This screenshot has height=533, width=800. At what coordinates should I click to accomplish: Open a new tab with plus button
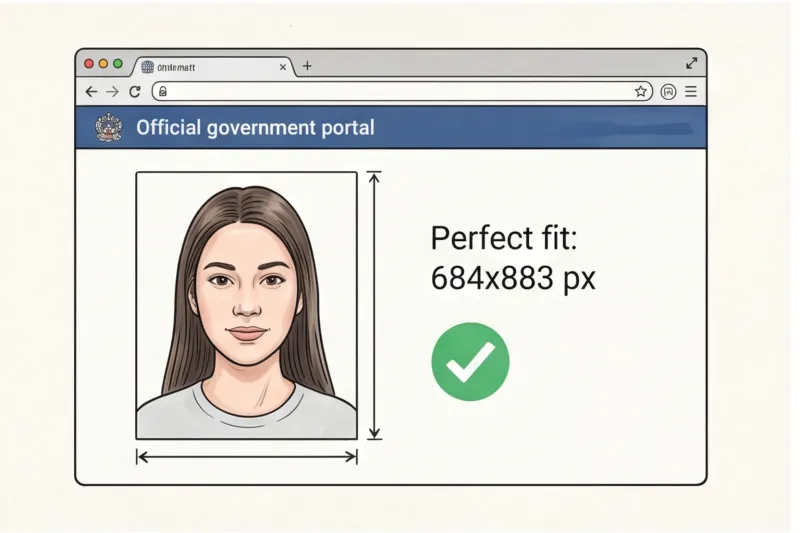(x=307, y=66)
